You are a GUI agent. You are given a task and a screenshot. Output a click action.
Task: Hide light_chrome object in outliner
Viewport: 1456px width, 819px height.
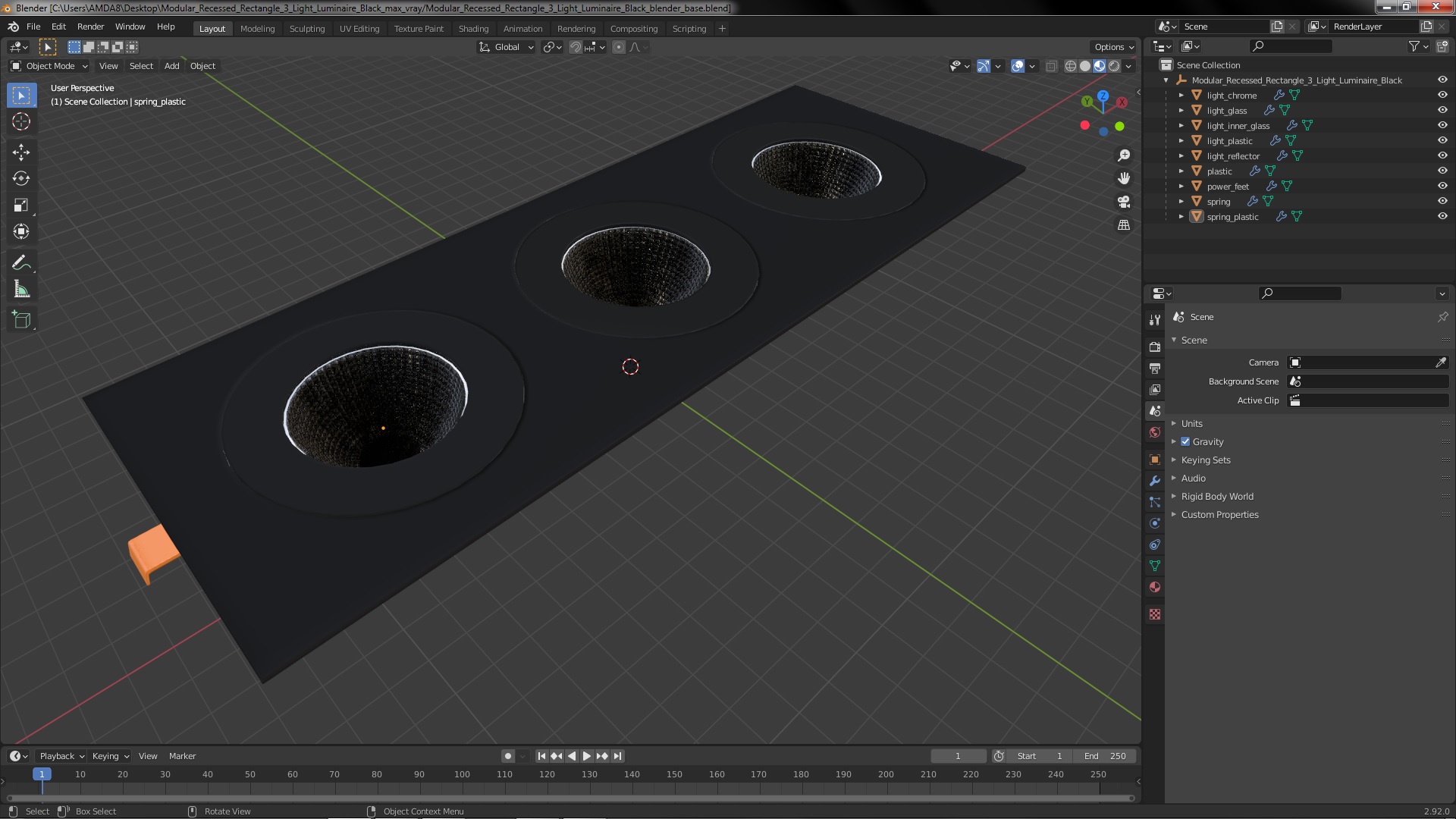click(1442, 95)
